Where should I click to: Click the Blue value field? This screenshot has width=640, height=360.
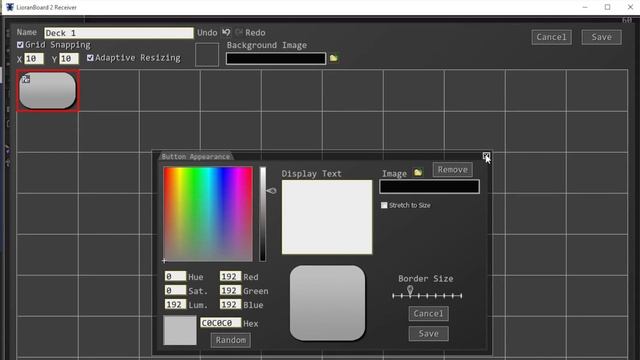tap(230, 304)
